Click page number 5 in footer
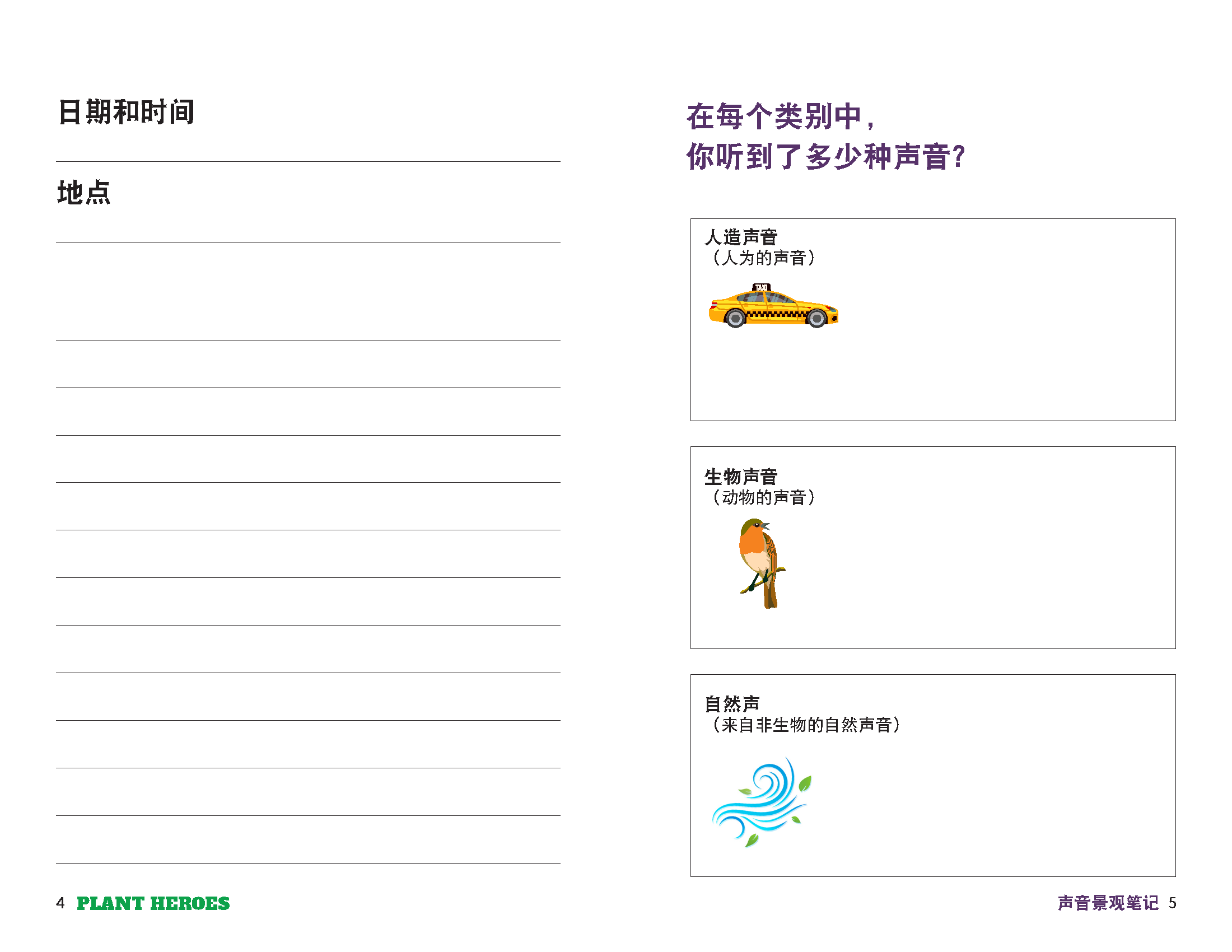Viewport: 1232px width, 952px height. click(1172, 903)
